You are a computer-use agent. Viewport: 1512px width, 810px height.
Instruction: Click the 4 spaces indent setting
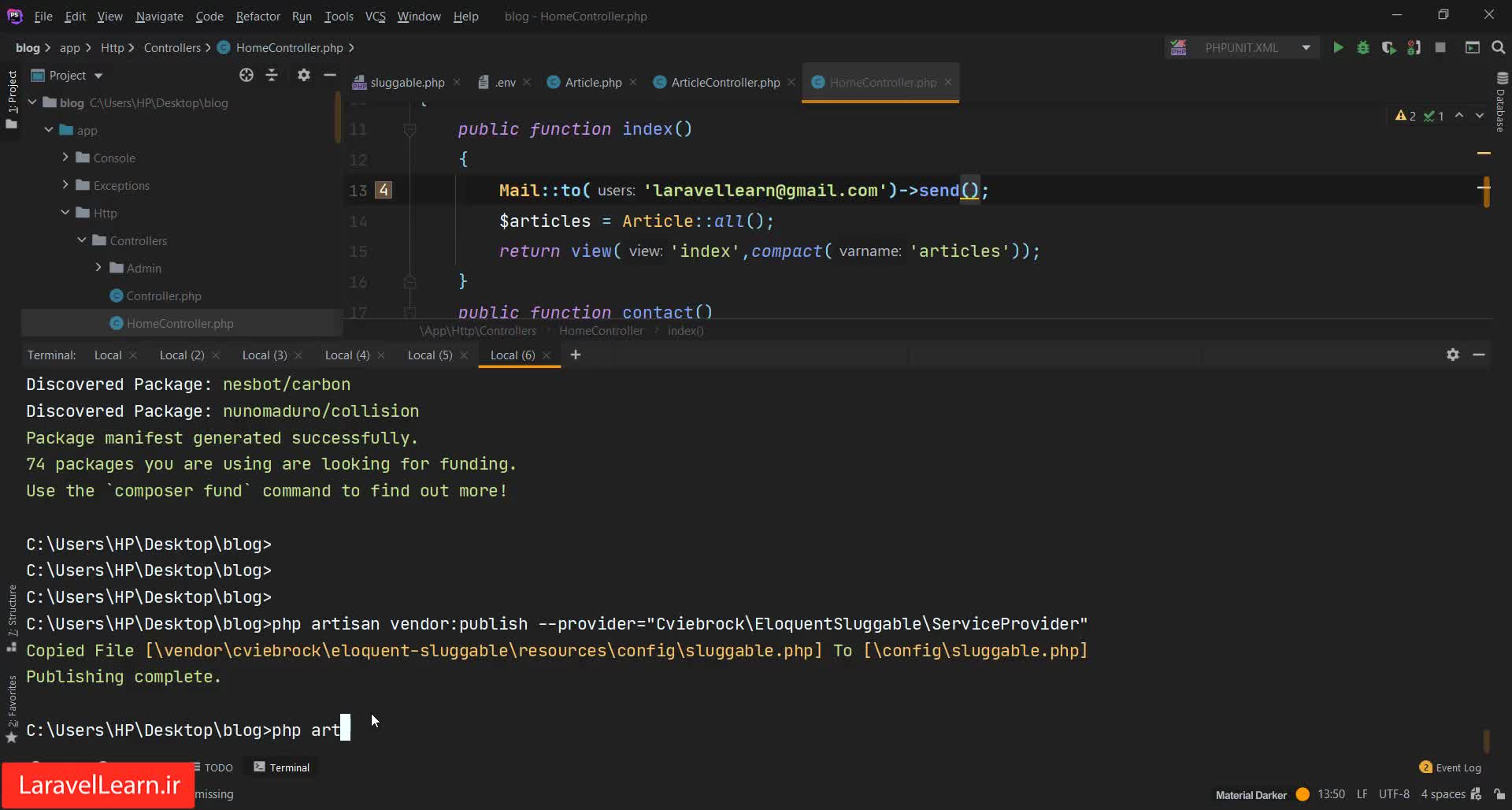(x=1443, y=794)
